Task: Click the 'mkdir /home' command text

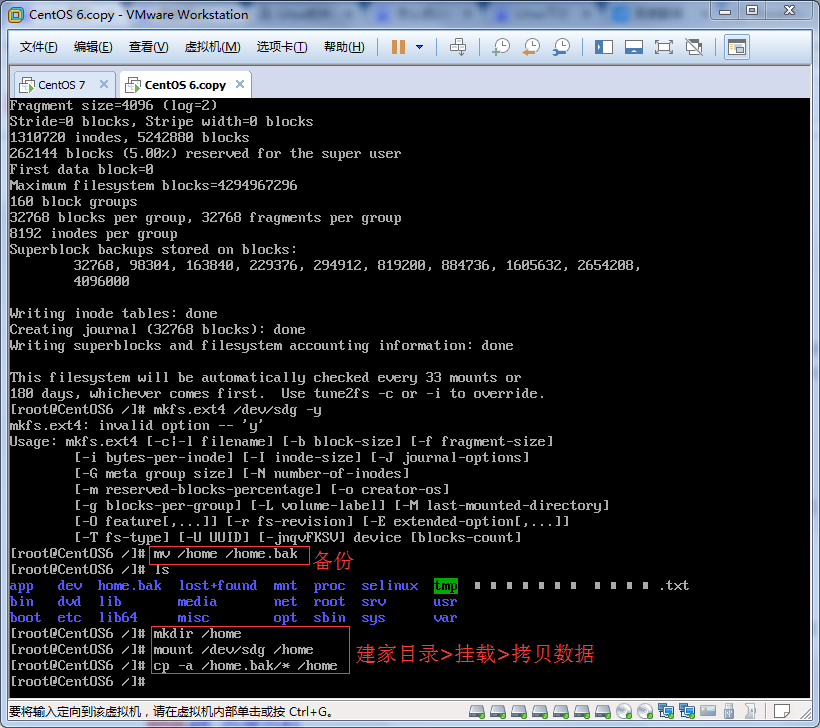Action: (x=197, y=634)
